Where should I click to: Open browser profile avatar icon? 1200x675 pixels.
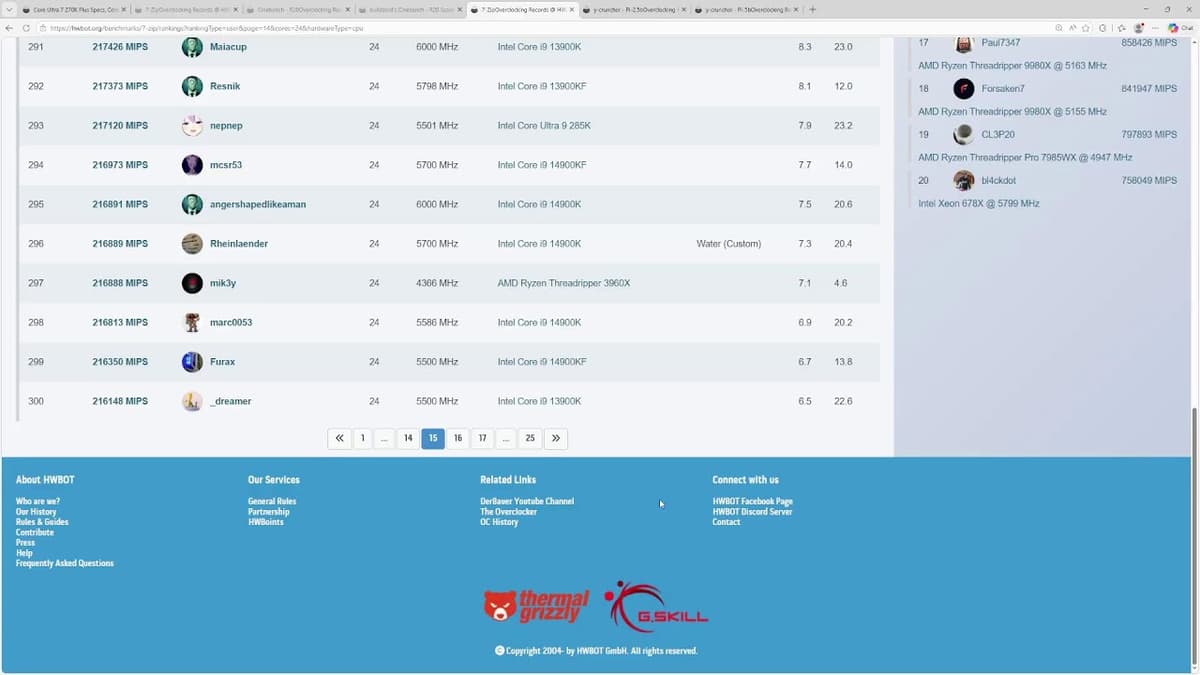click(1138, 28)
